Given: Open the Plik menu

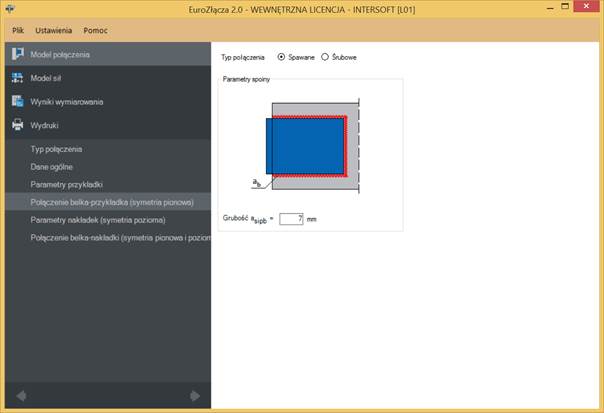Looking at the screenshot, I should (x=18, y=30).
